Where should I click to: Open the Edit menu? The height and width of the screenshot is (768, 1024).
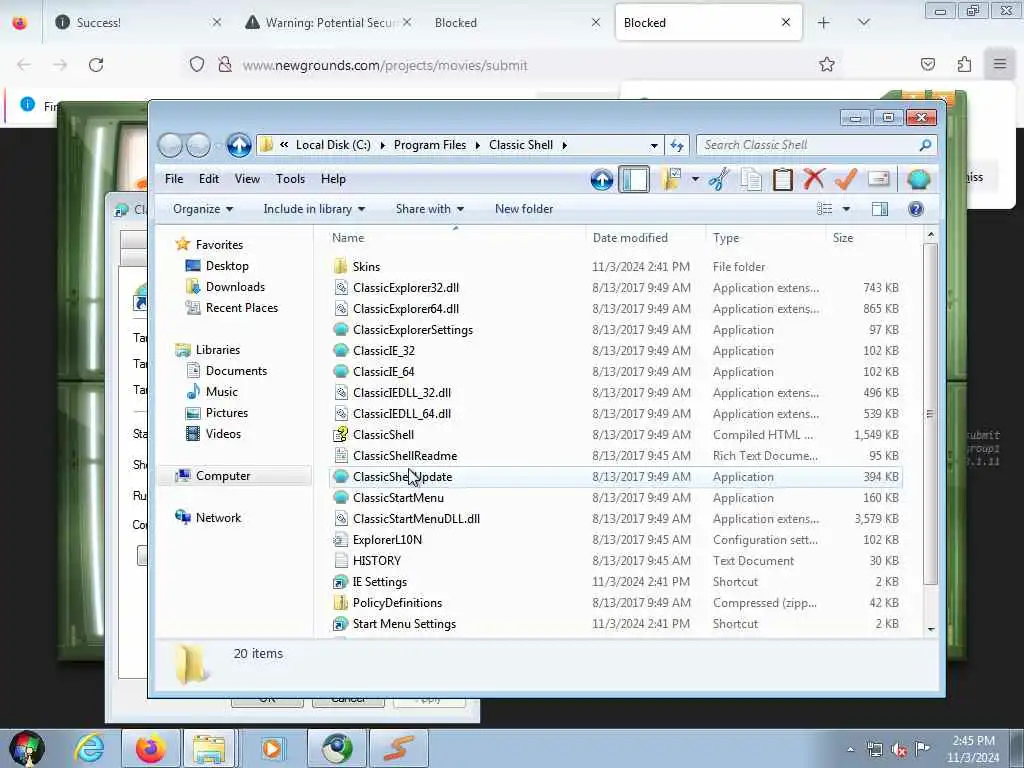click(x=209, y=179)
